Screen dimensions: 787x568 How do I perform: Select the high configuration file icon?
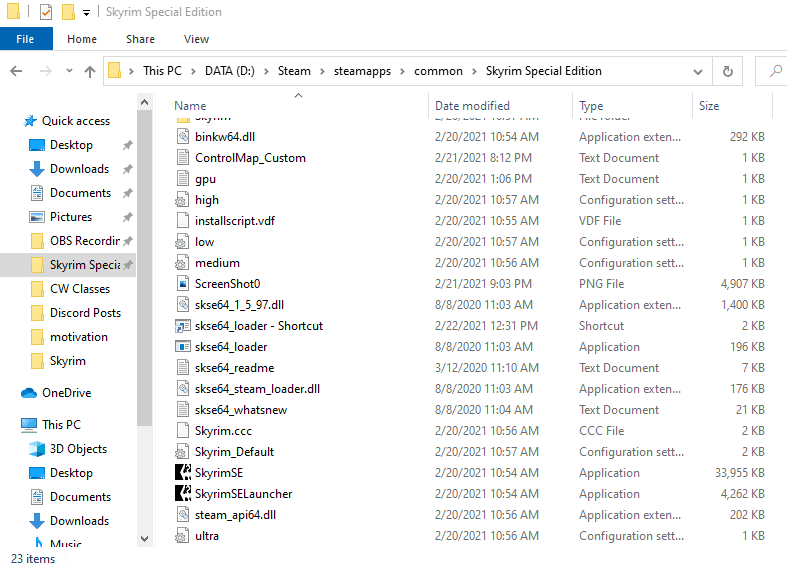182,200
